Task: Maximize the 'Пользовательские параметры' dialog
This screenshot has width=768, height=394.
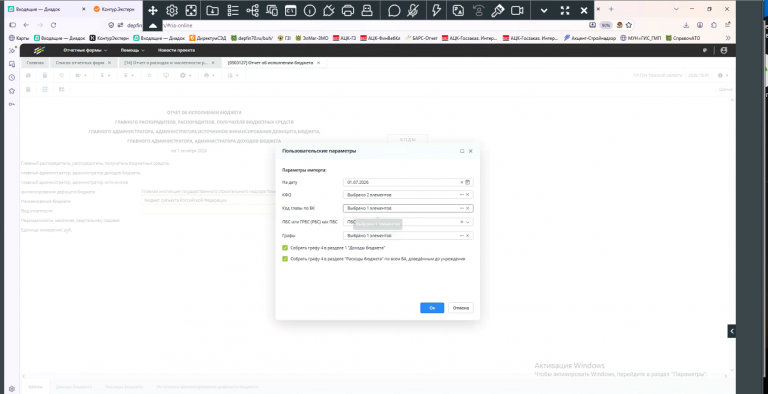Action: 462,151
